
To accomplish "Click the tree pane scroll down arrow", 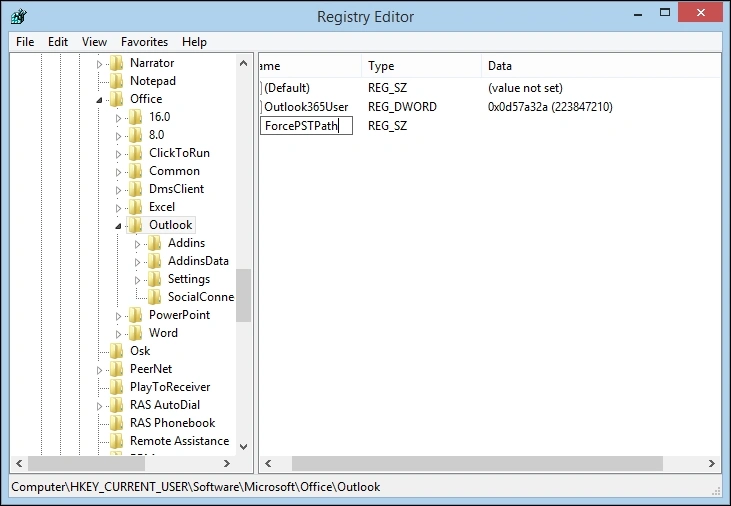I will 243,447.
